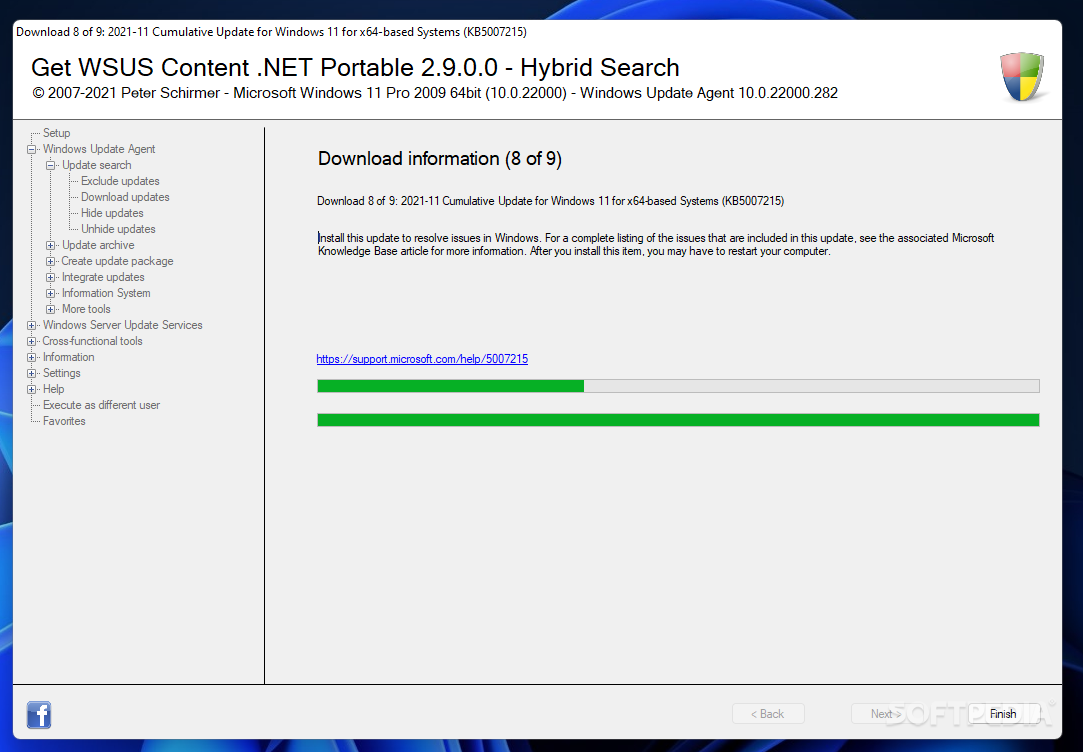1083x752 pixels.
Task: Expand the Settings tree node
Action: (x=31, y=373)
